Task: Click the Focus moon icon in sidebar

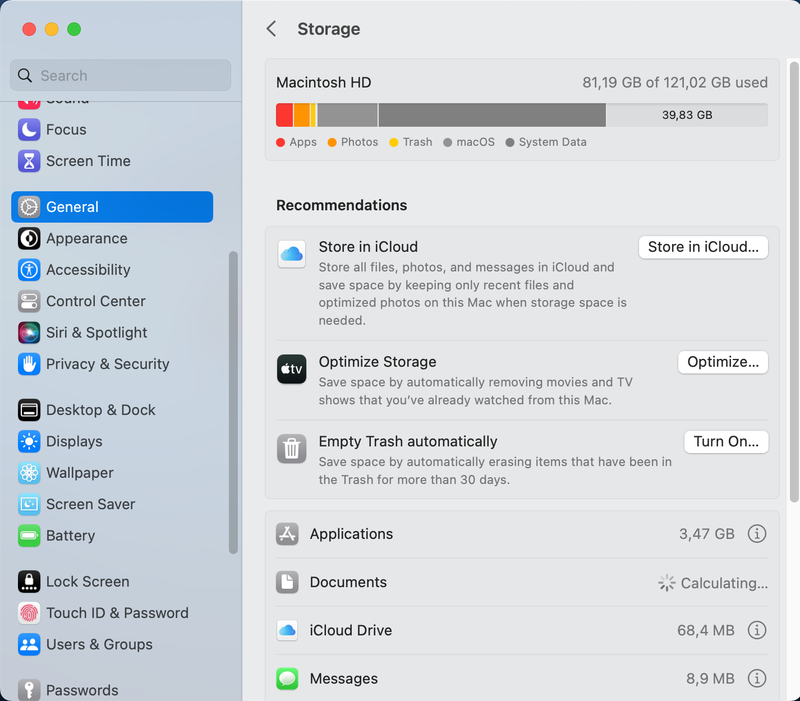Action: coord(29,130)
